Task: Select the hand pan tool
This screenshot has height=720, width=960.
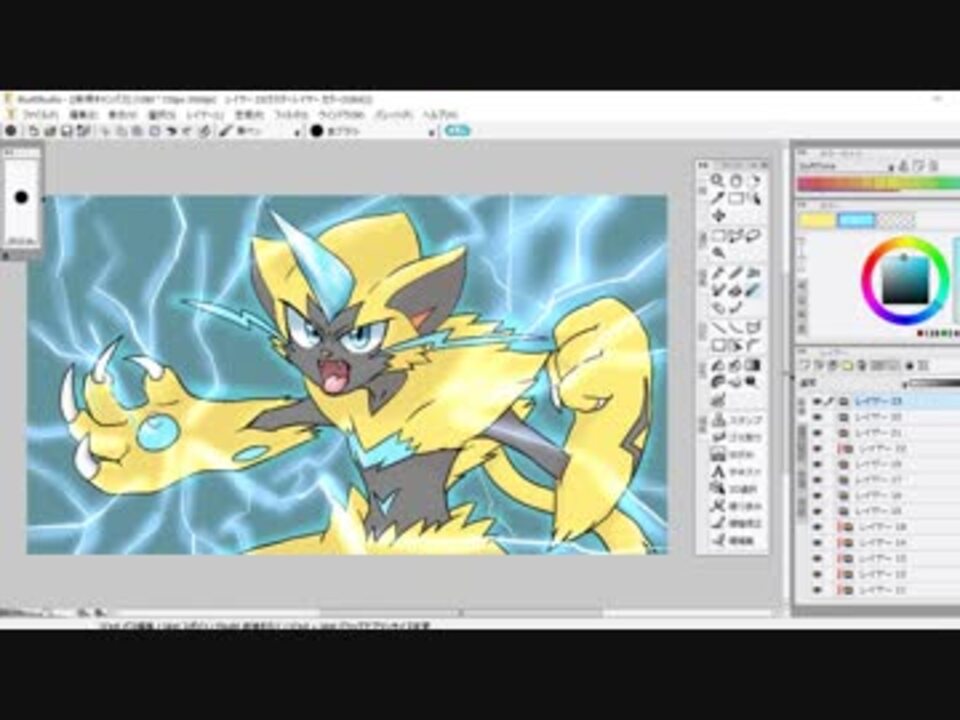Action: click(x=736, y=181)
